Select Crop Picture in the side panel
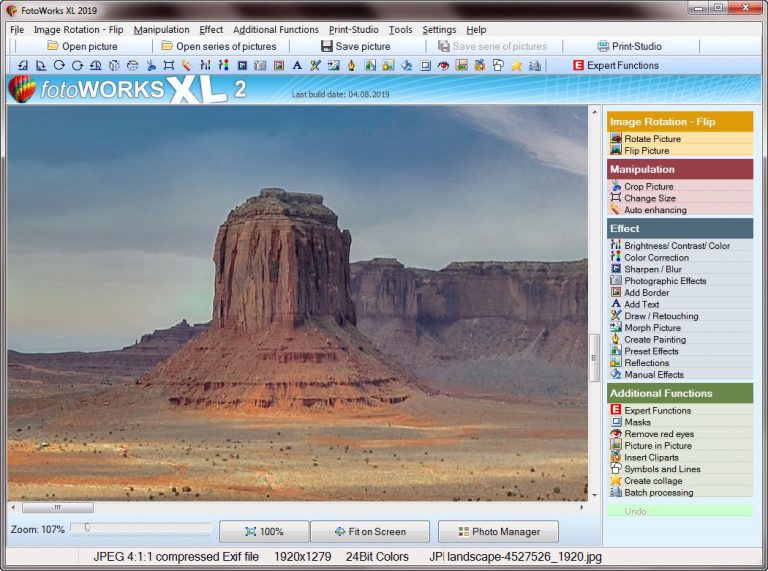The height and width of the screenshot is (571, 768). click(680, 186)
